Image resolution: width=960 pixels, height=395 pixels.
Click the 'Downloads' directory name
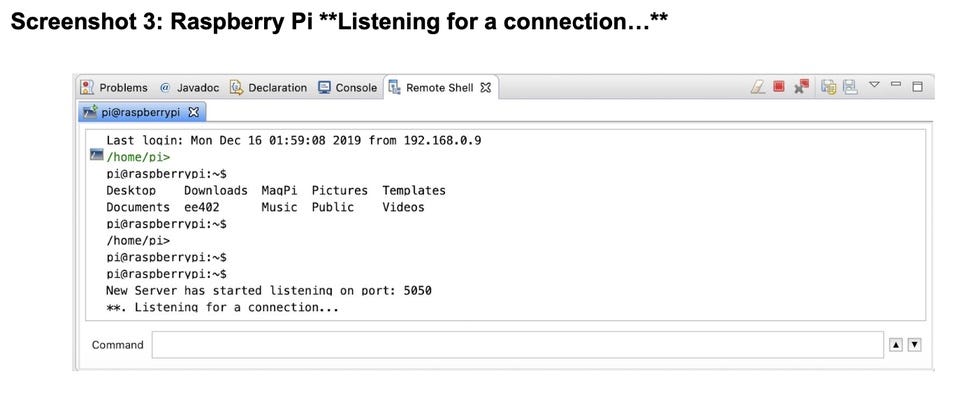[x=216, y=190]
